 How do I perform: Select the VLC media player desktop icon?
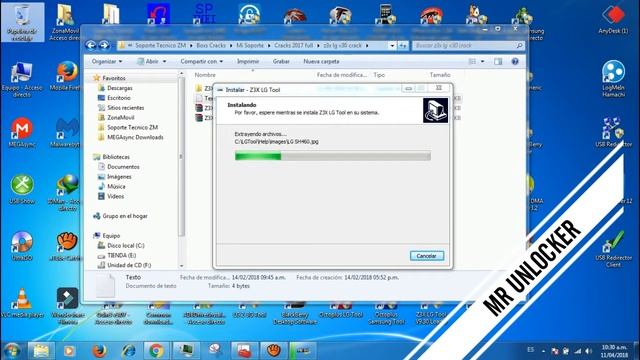pyautogui.click(x=22, y=303)
